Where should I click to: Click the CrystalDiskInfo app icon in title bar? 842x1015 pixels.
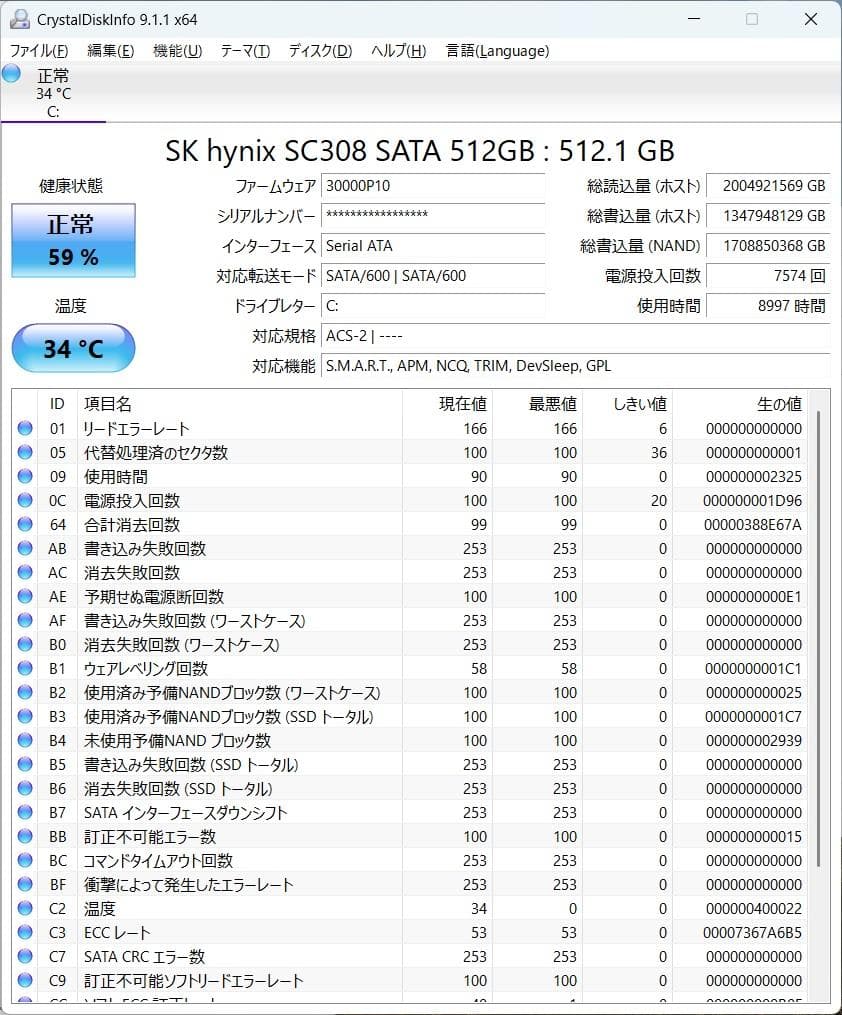tap(19, 19)
